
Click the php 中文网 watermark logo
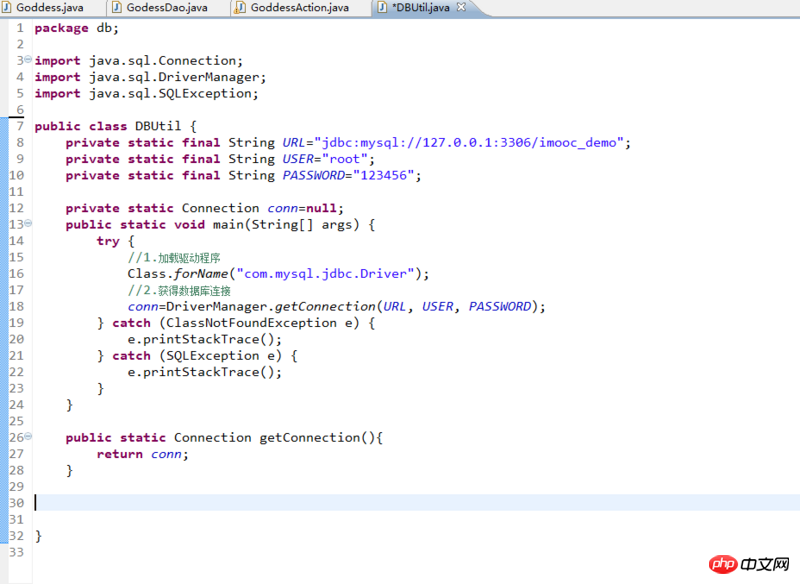(750, 564)
